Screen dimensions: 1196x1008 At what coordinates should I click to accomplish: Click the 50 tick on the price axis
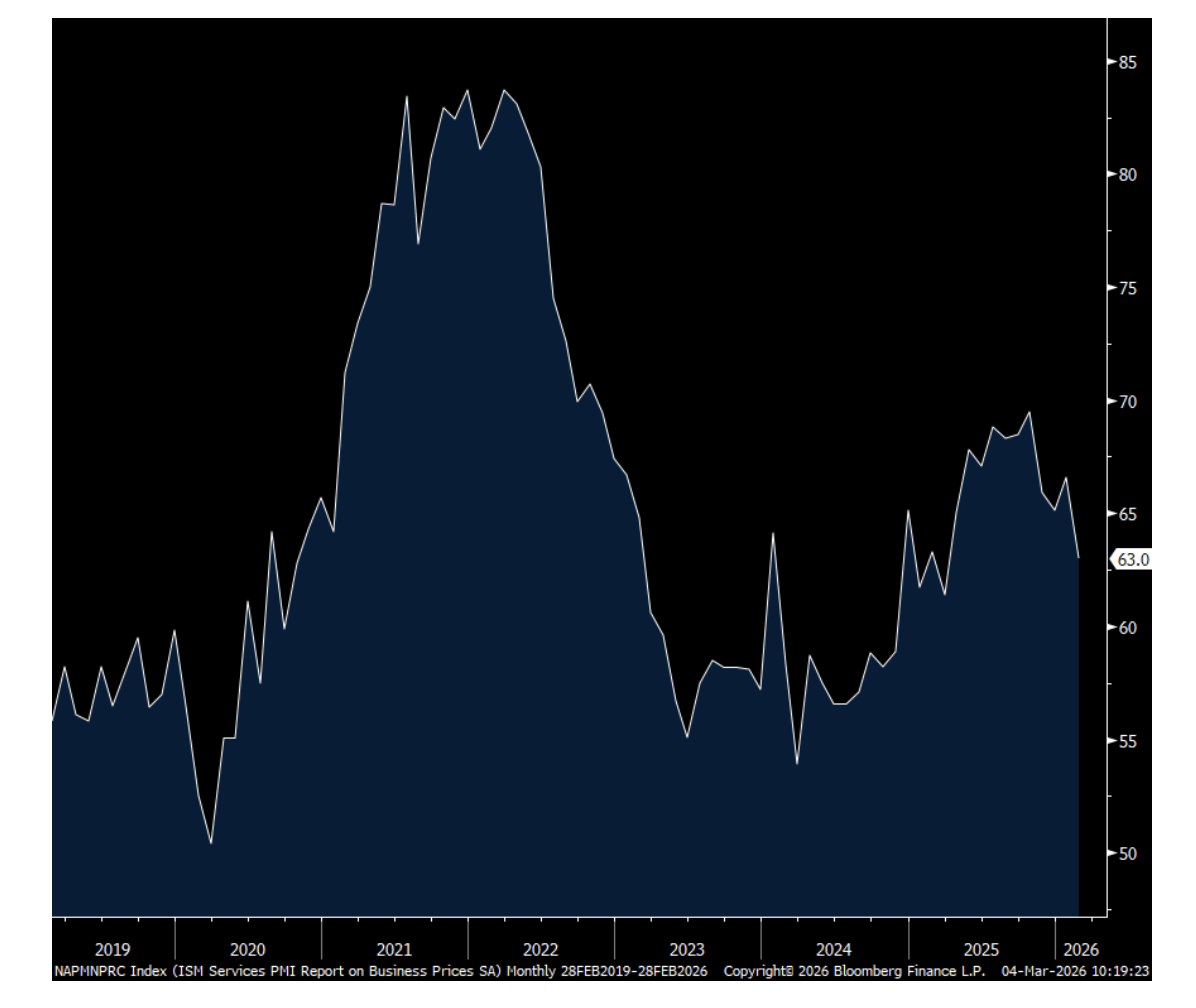click(1126, 854)
